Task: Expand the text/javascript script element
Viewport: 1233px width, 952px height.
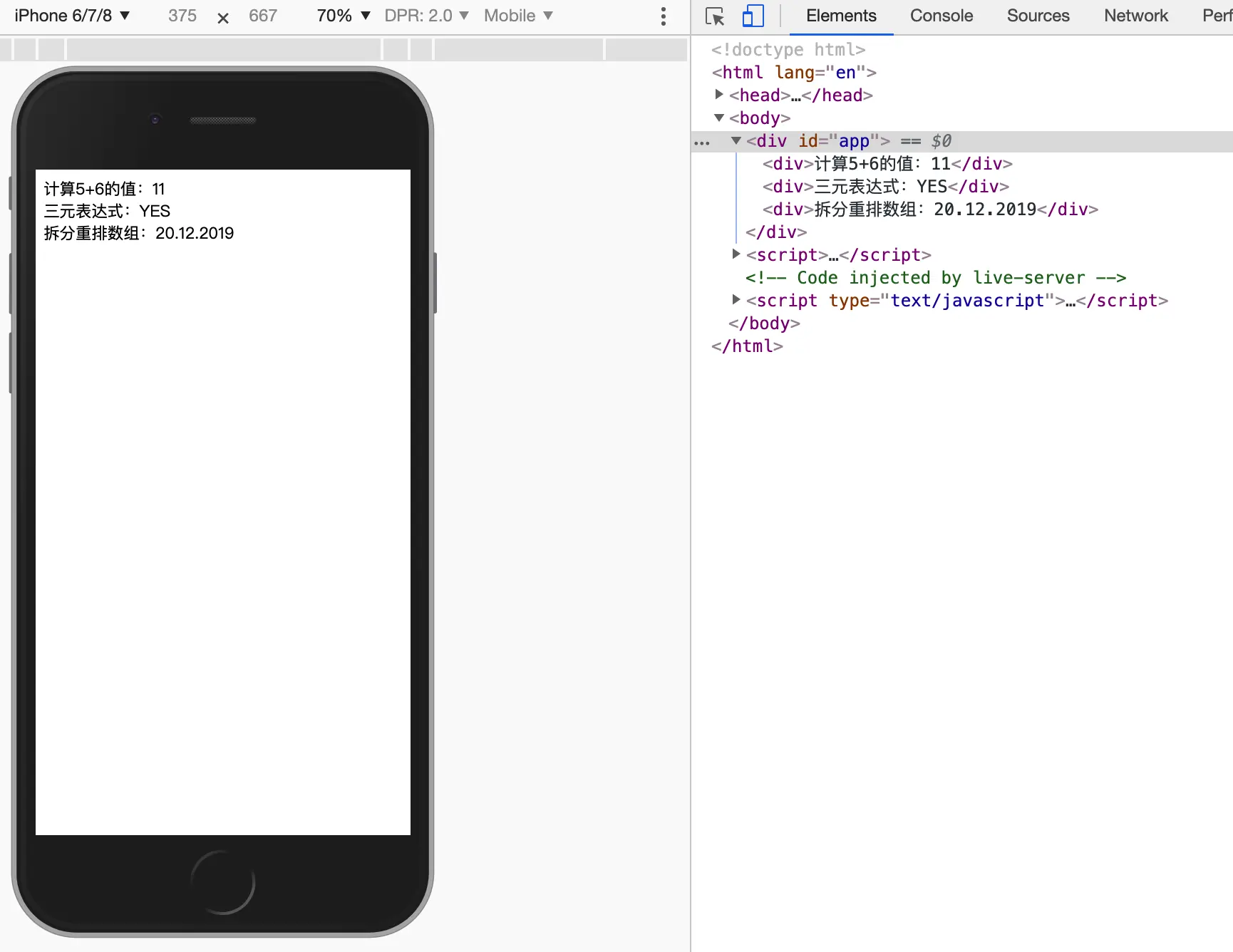Action: click(736, 299)
